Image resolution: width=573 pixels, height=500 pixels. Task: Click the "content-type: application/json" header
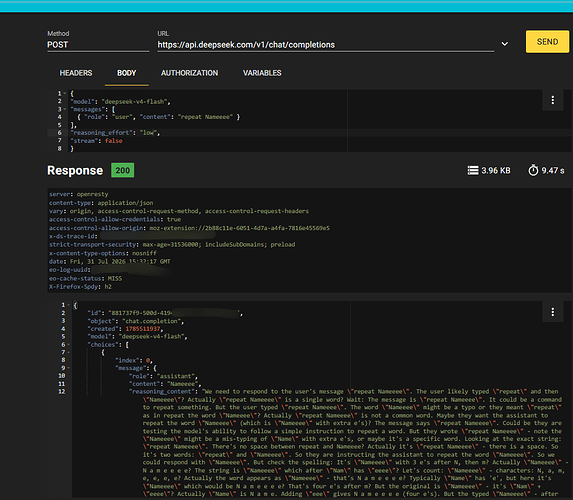click(x=101, y=203)
